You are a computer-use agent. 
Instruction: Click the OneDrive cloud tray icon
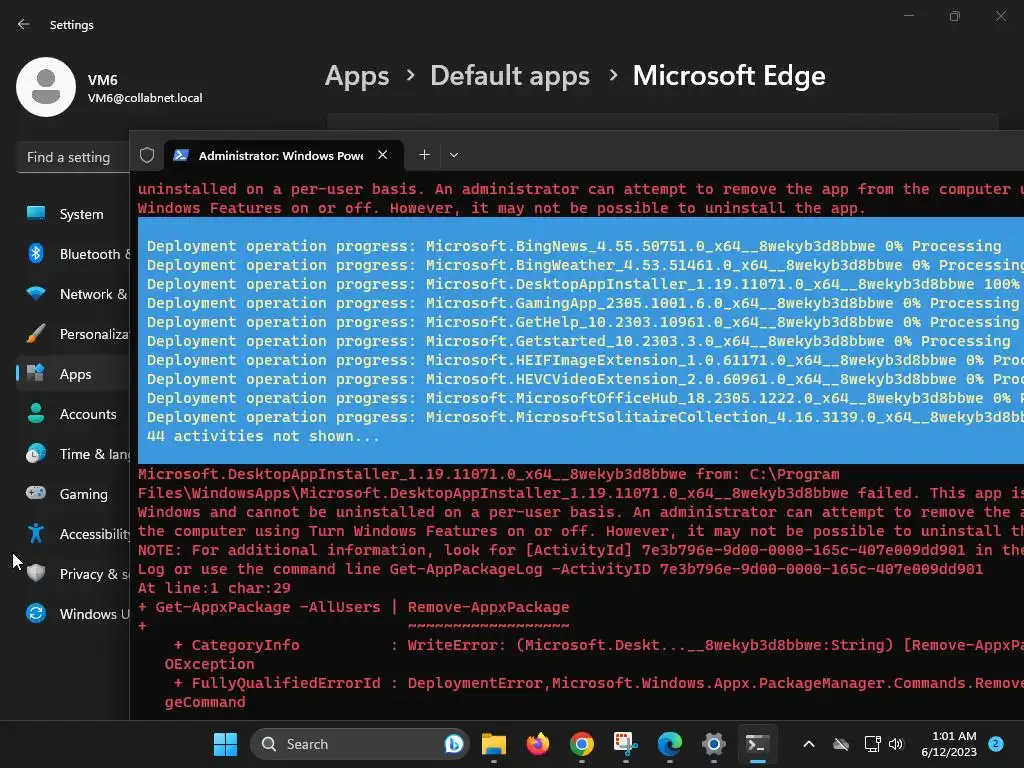[841, 744]
